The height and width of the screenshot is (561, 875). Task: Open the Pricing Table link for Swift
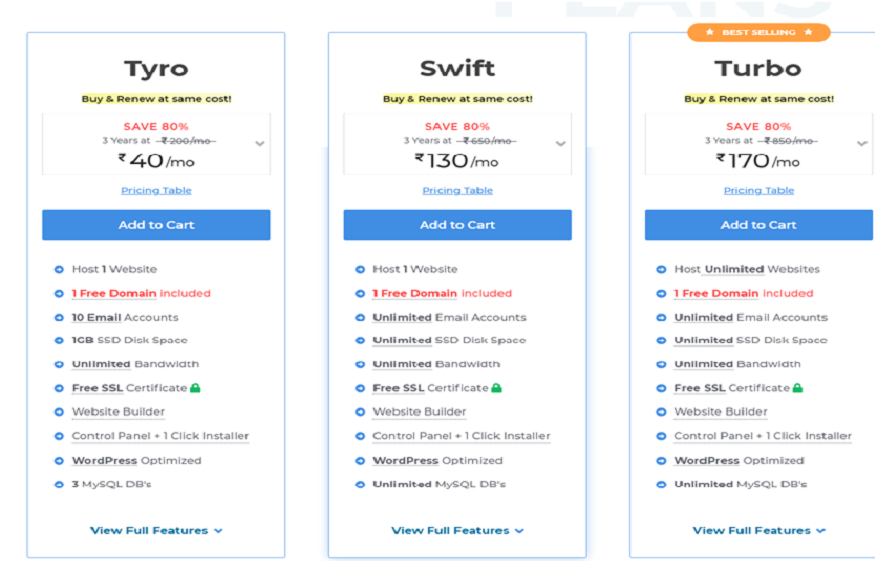click(x=458, y=190)
